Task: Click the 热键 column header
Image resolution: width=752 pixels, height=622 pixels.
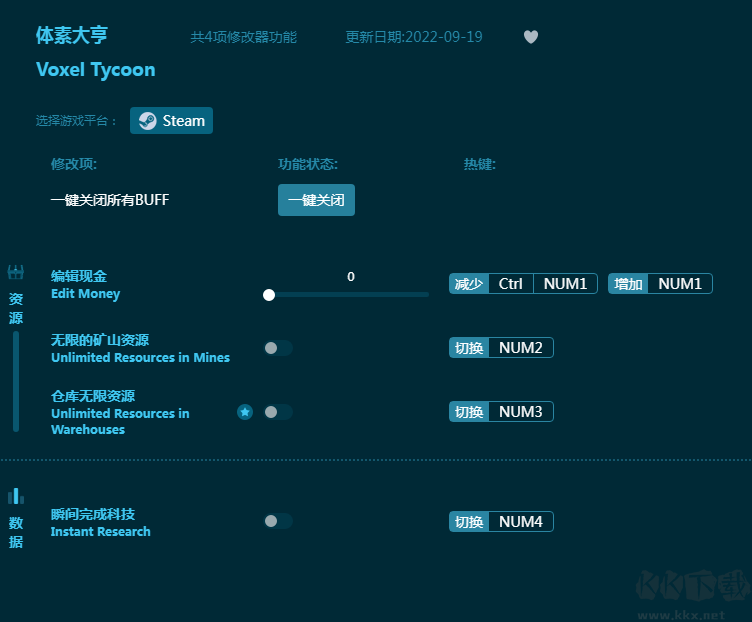Action: [x=480, y=164]
